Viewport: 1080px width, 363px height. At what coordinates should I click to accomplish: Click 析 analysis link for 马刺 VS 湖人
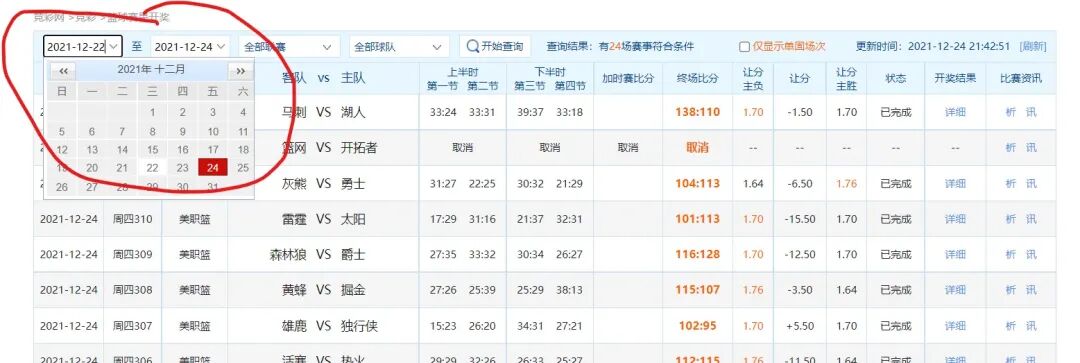point(1010,112)
